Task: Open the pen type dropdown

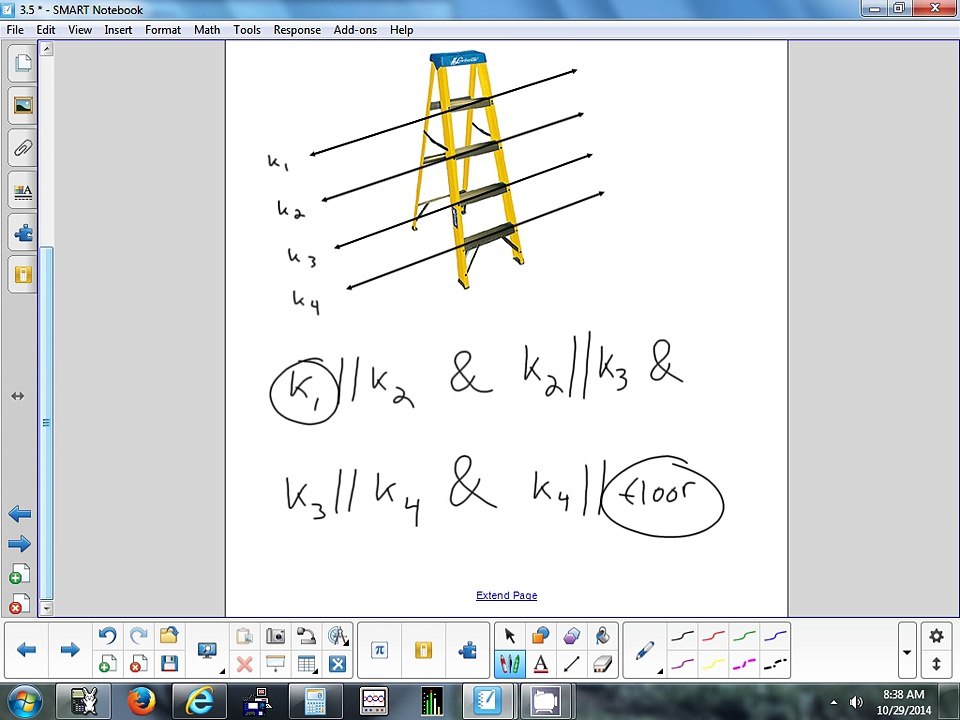Action: coord(645,650)
